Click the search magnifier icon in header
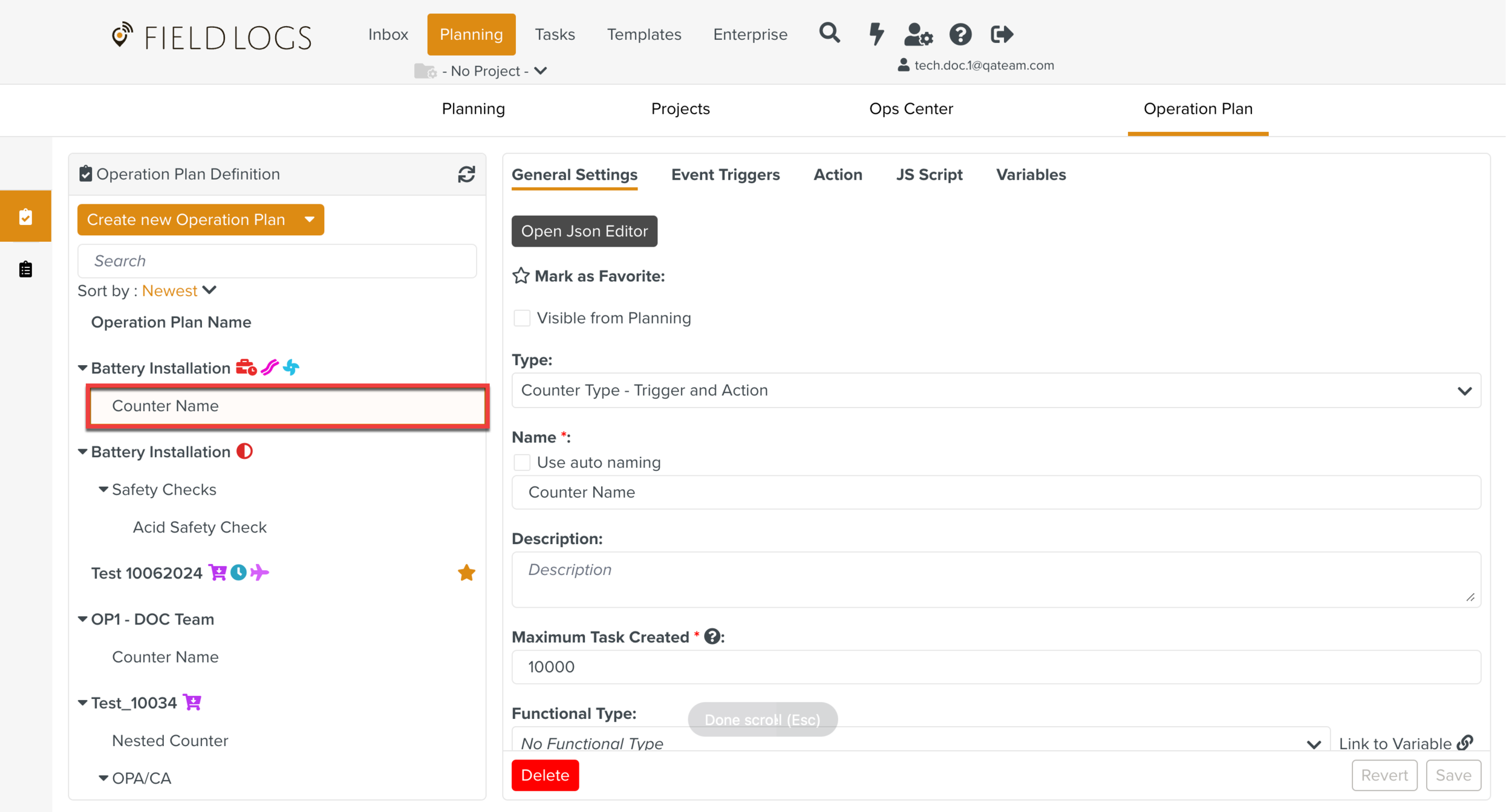Screen dimensions: 1512x812 point(829,33)
